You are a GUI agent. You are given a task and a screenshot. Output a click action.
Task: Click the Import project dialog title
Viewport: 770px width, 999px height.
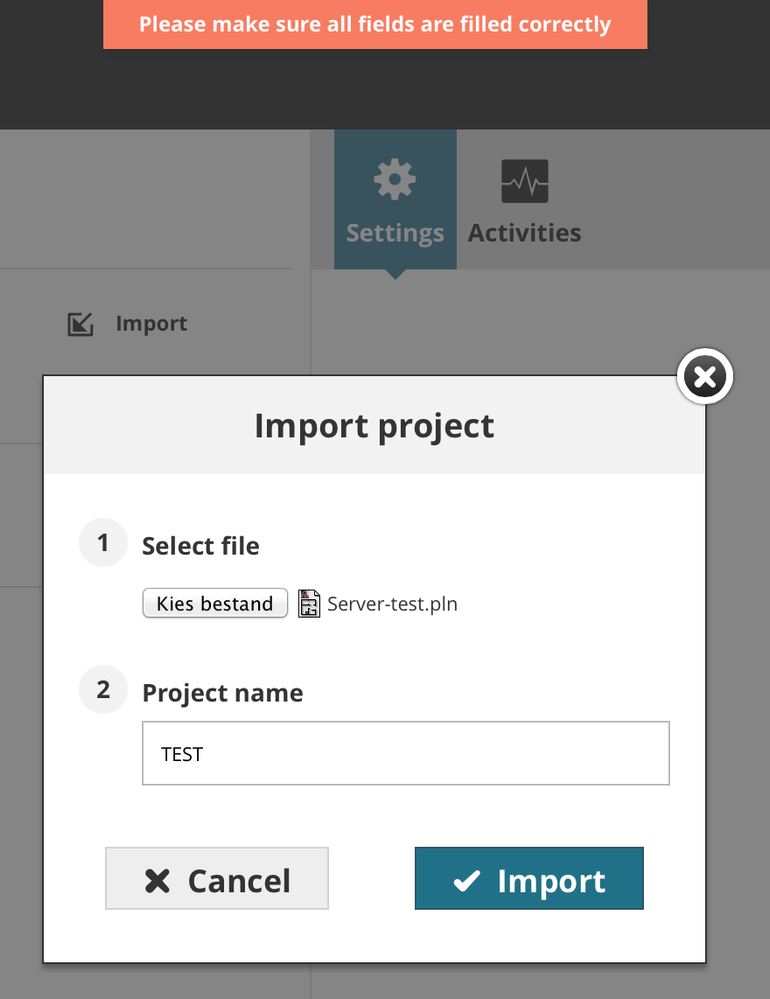click(x=374, y=425)
